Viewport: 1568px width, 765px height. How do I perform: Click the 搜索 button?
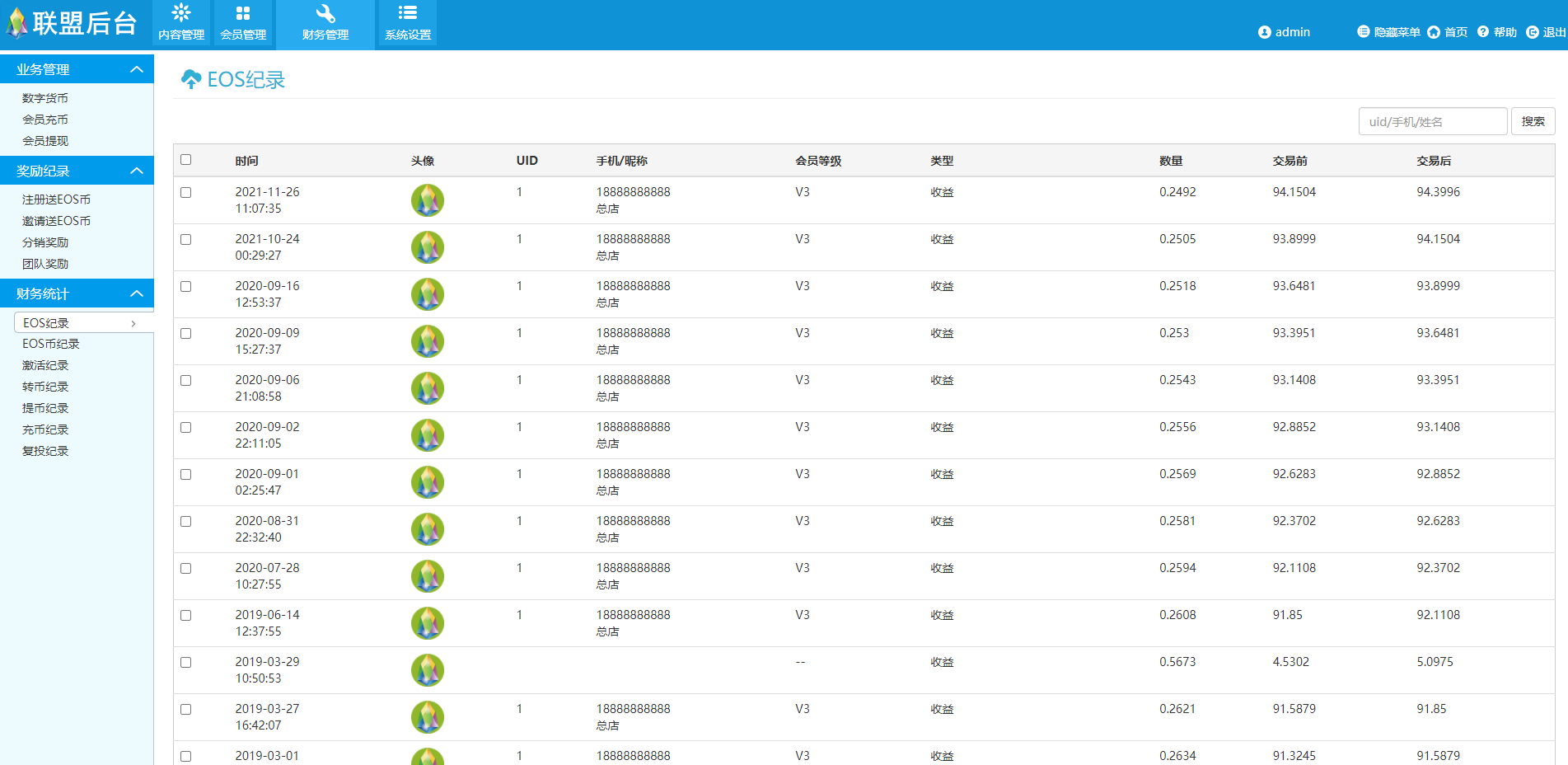click(x=1533, y=121)
